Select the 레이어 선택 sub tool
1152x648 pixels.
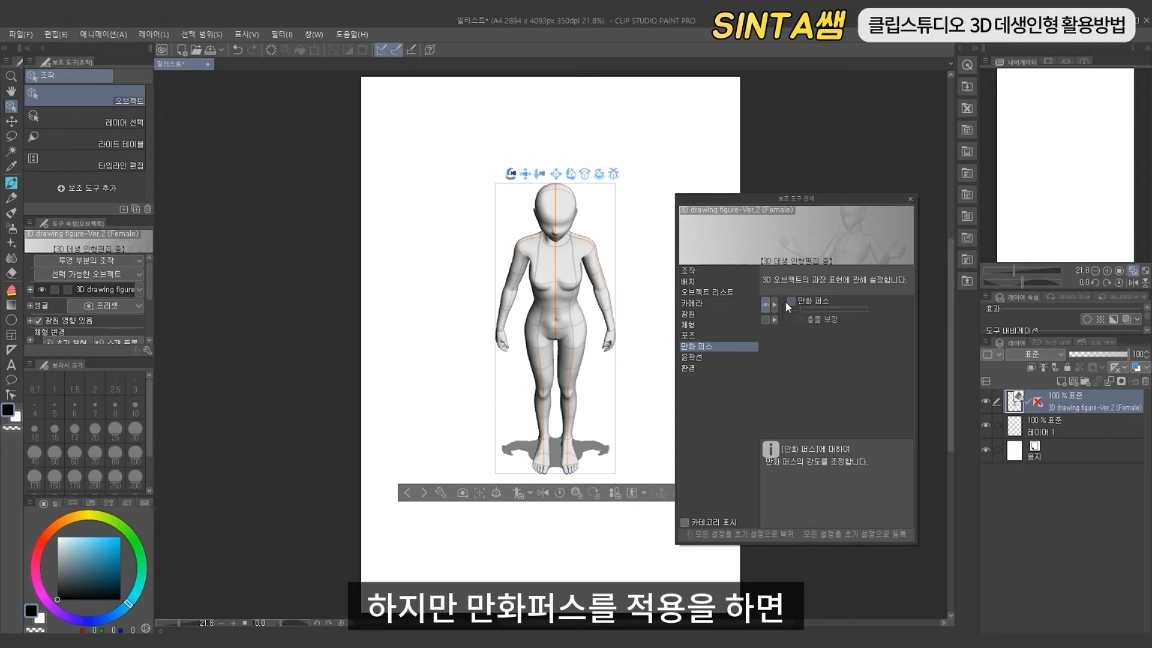point(86,120)
